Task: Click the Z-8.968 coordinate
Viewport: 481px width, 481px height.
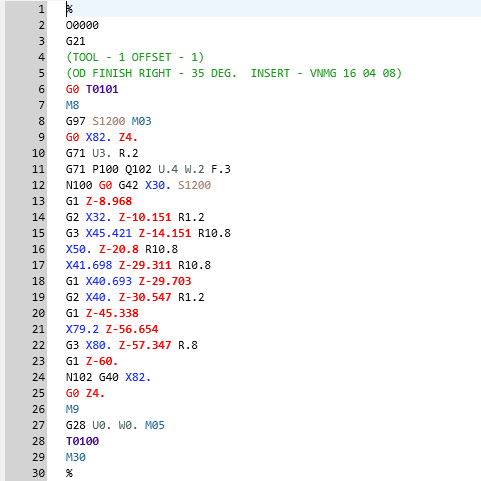Action: pos(109,201)
